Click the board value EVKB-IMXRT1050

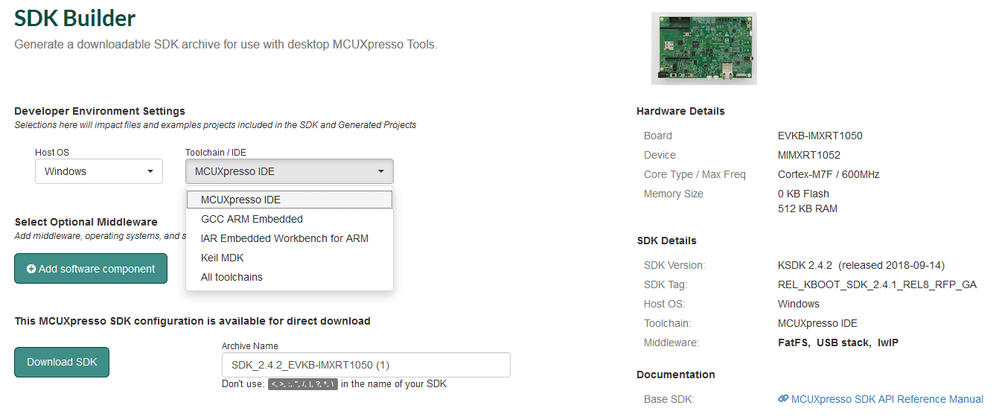pos(821,136)
